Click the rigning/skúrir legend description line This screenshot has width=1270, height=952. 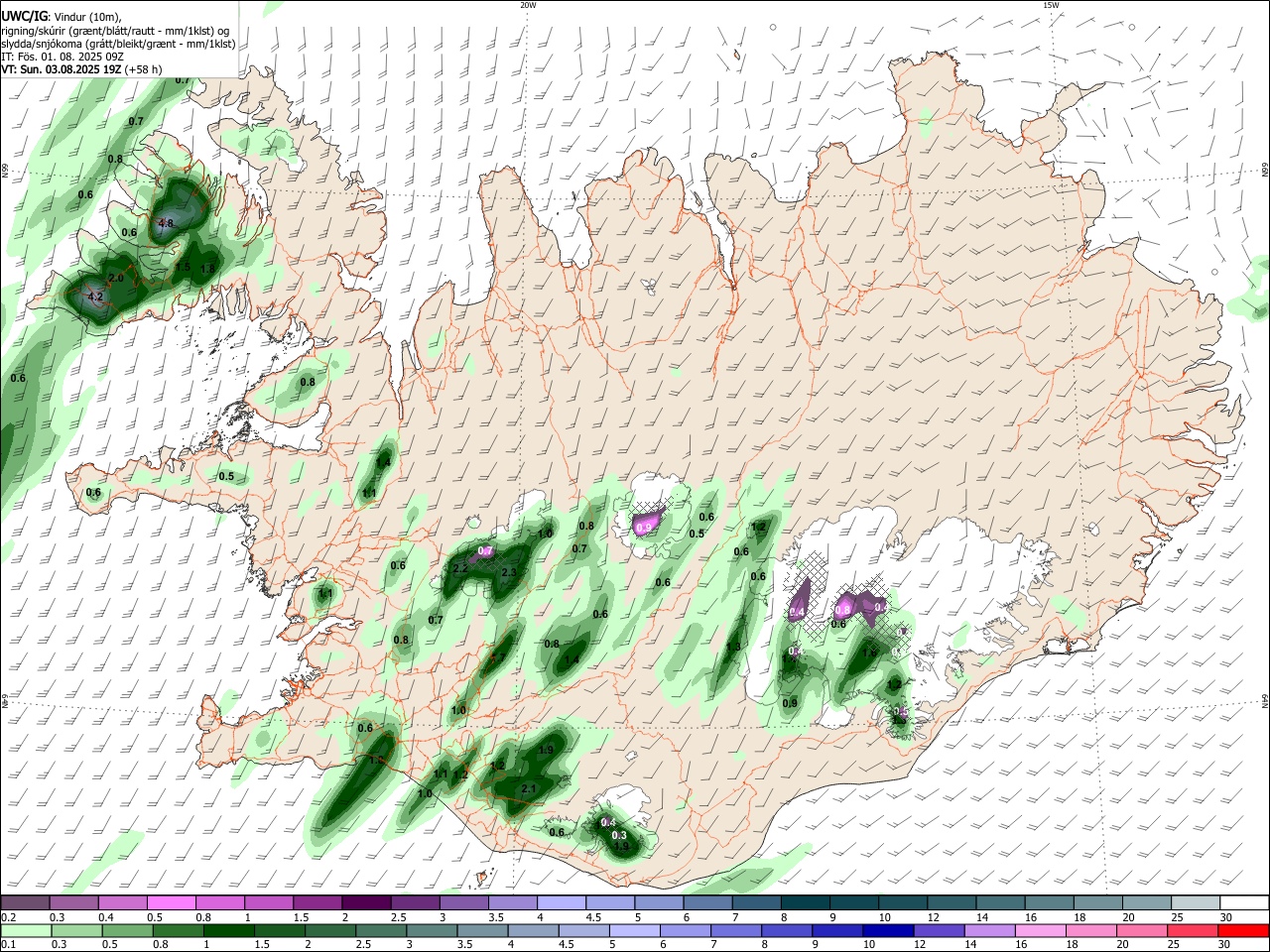[115, 31]
